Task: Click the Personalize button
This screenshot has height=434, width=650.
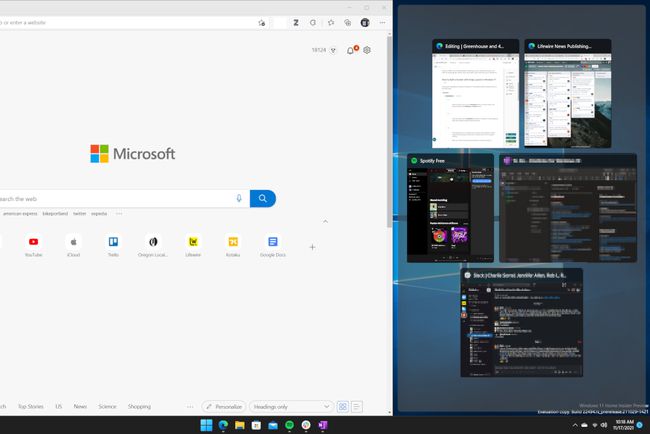Action: (x=224, y=407)
